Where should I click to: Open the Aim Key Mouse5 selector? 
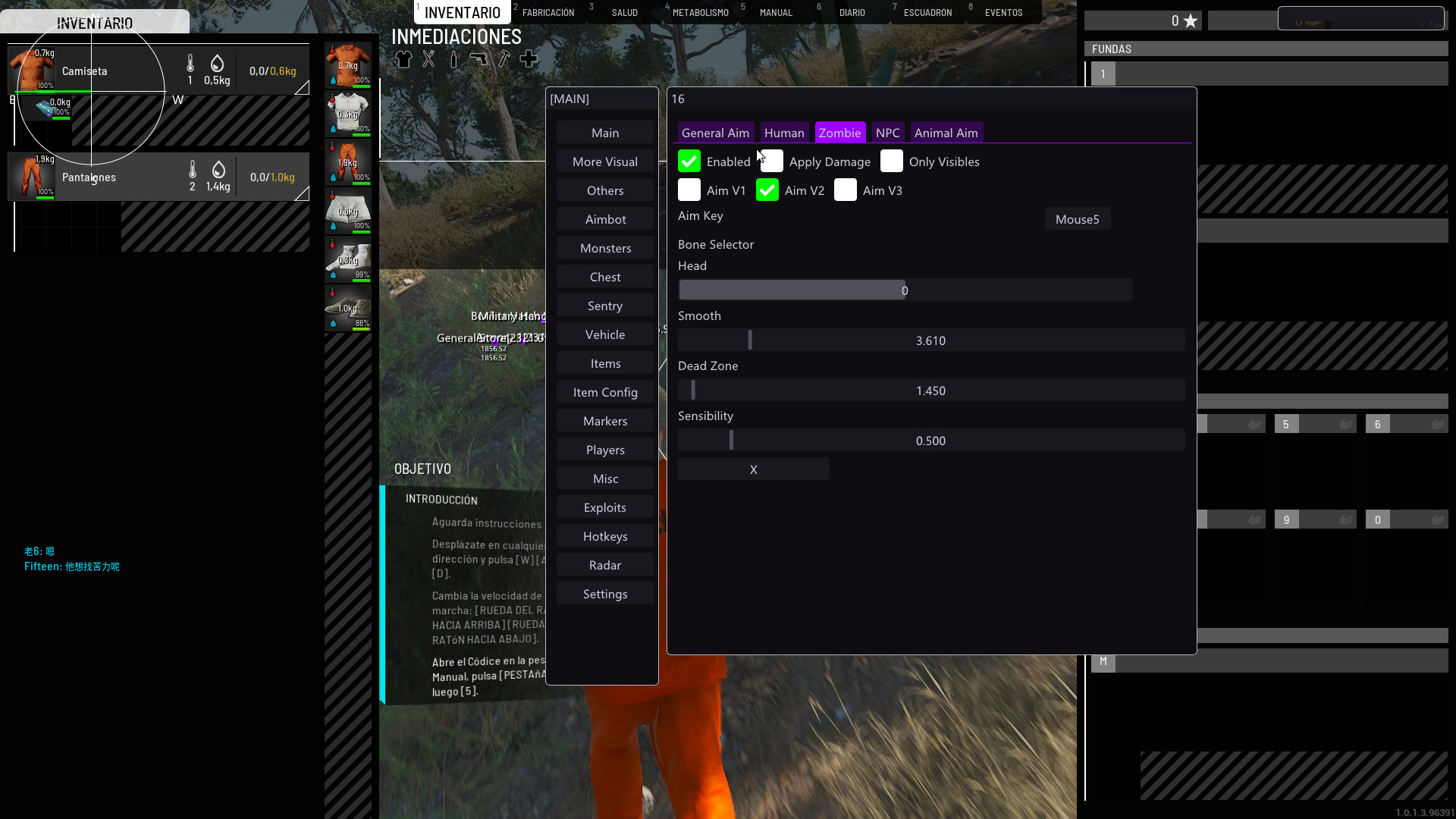point(1077,219)
